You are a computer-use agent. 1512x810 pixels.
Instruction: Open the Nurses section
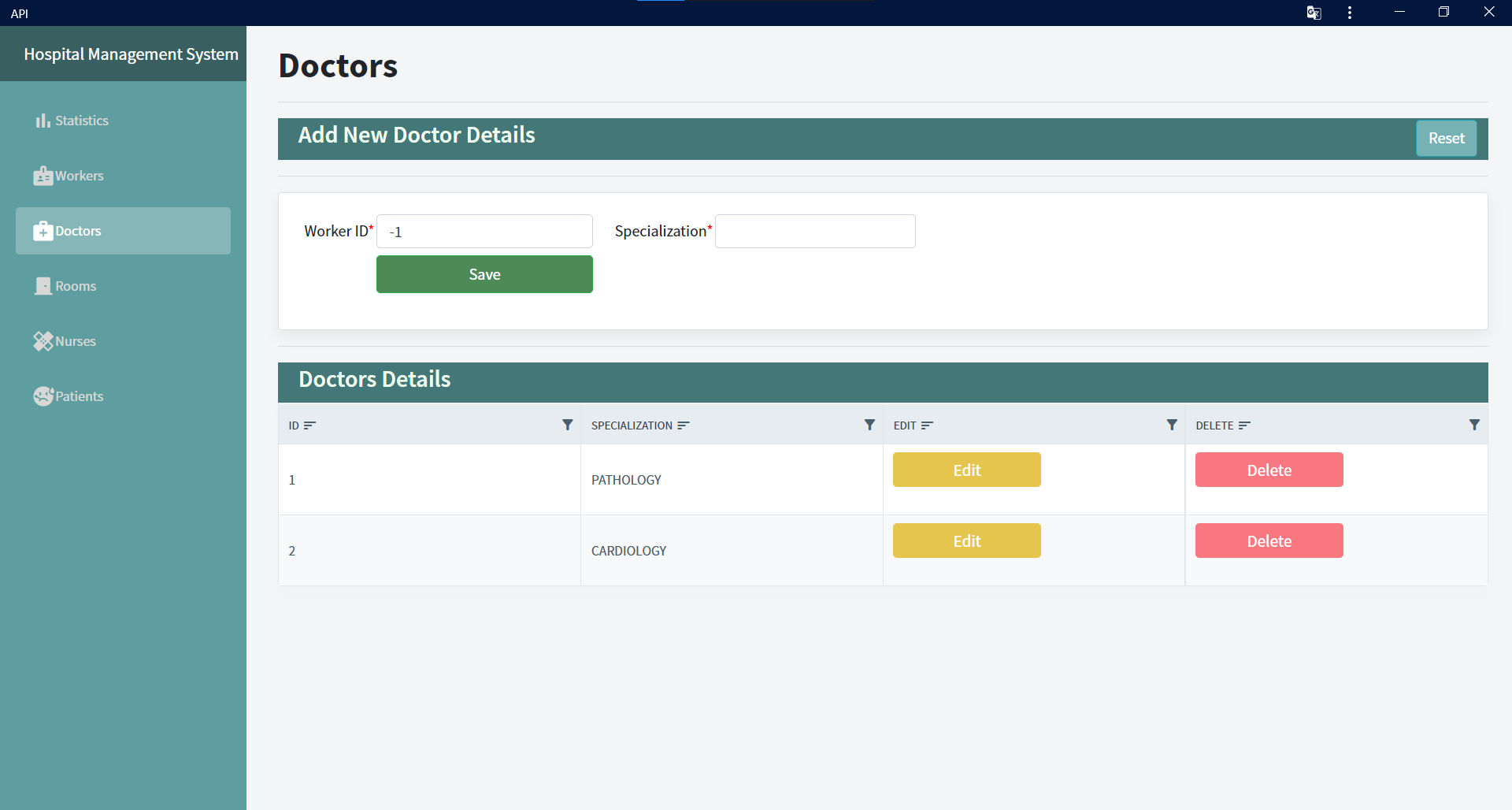click(x=123, y=341)
